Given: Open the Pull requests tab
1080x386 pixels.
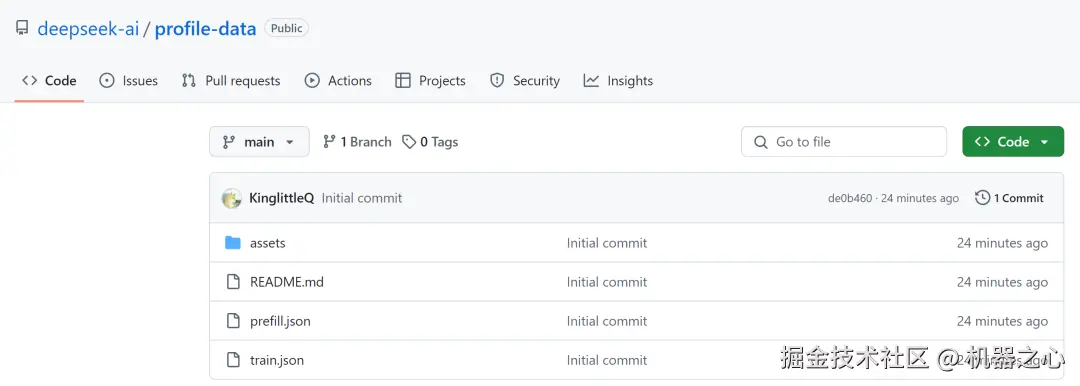Looking at the screenshot, I should [x=231, y=81].
